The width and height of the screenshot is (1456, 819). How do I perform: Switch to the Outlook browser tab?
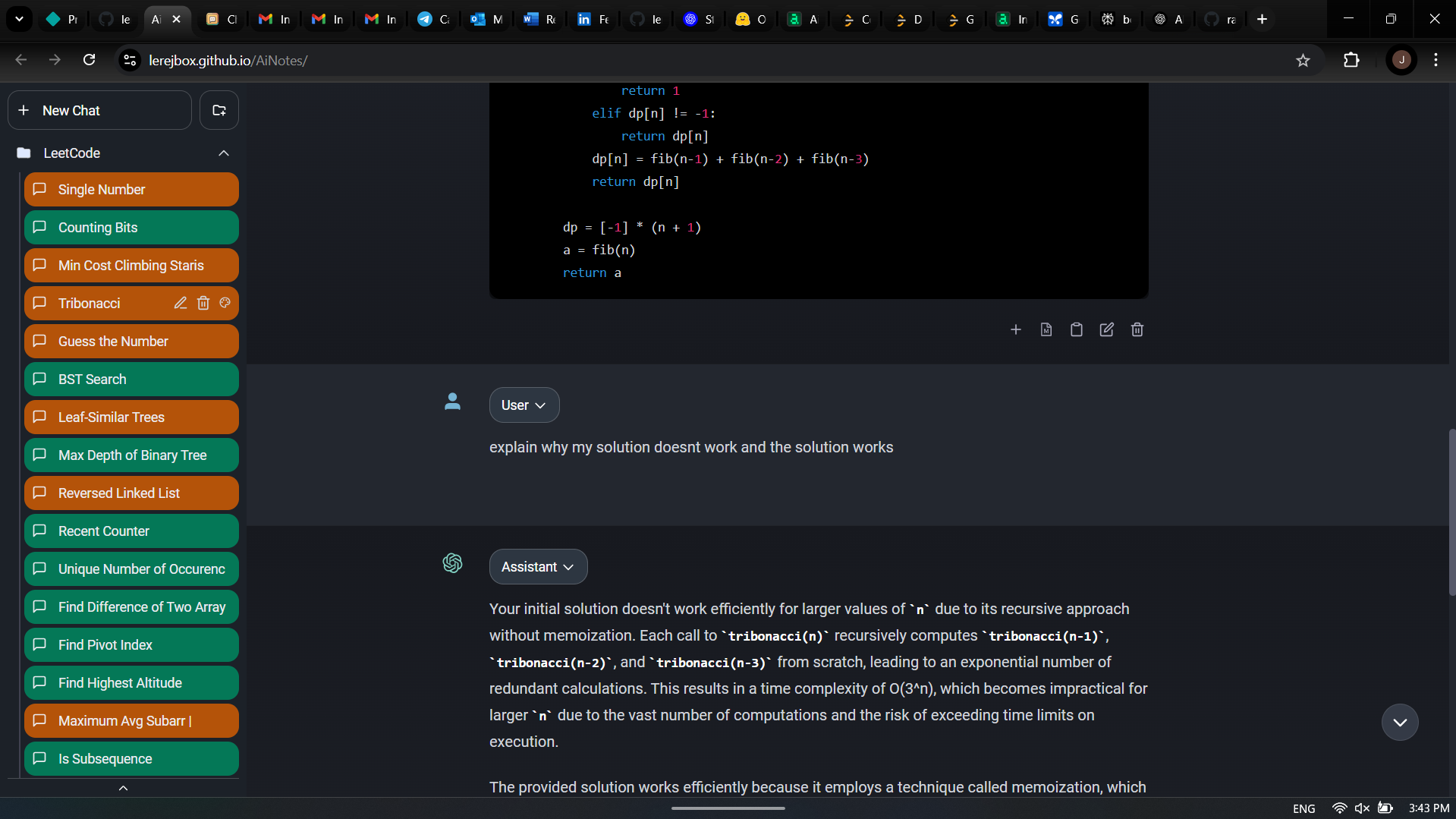point(487,20)
